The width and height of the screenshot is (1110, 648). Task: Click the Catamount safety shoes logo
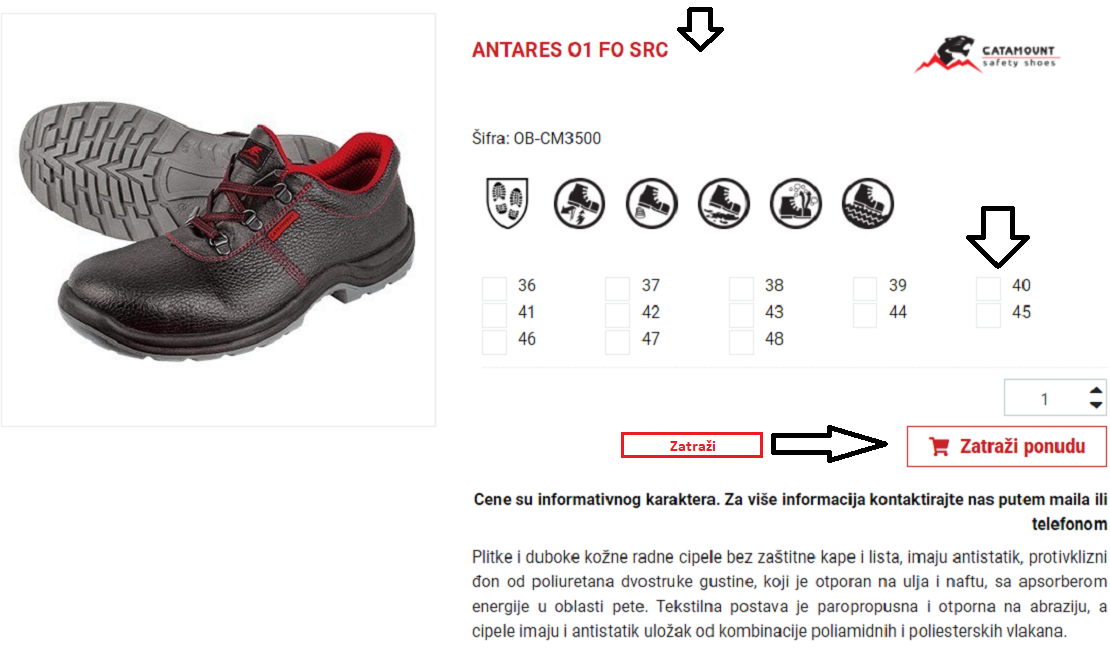pyautogui.click(x=987, y=55)
